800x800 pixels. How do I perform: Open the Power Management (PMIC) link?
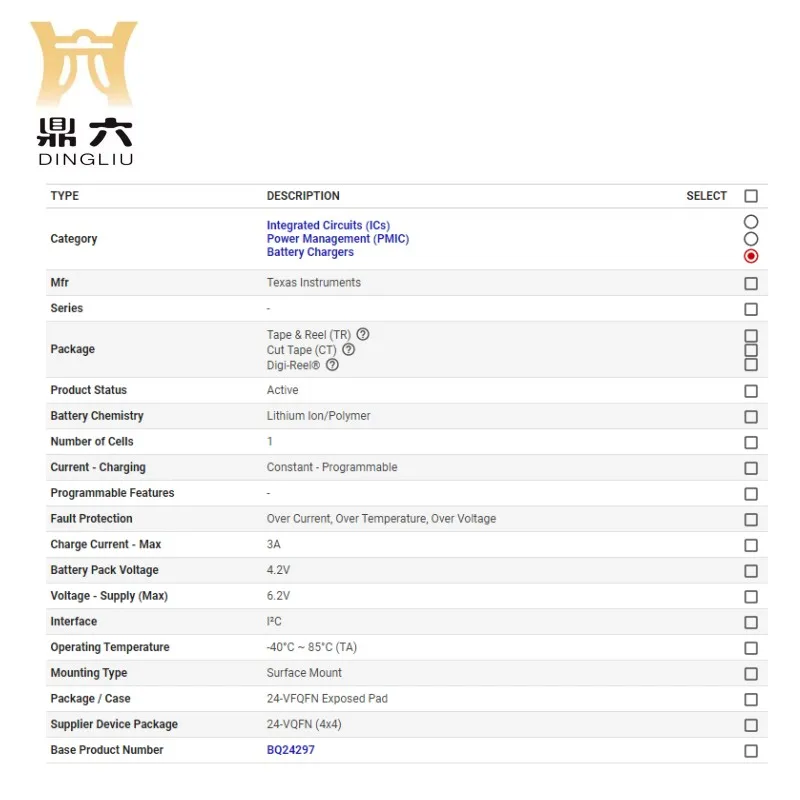click(x=338, y=238)
